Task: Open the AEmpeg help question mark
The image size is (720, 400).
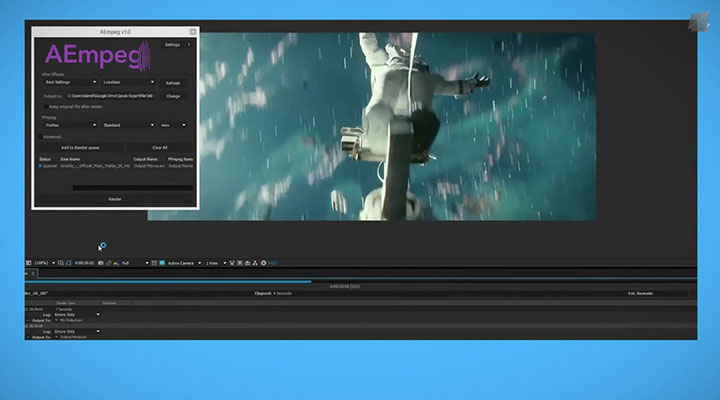Action: 189,45
